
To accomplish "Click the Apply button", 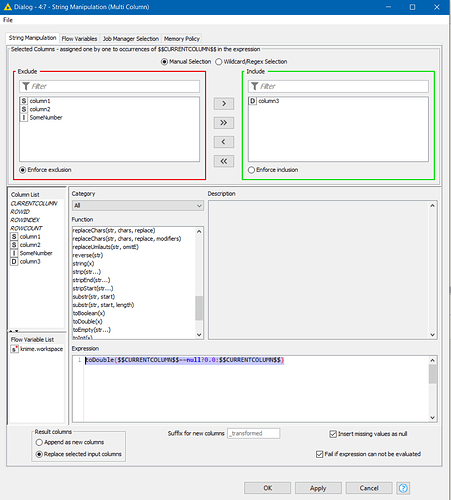I will (x=318, y=488).
